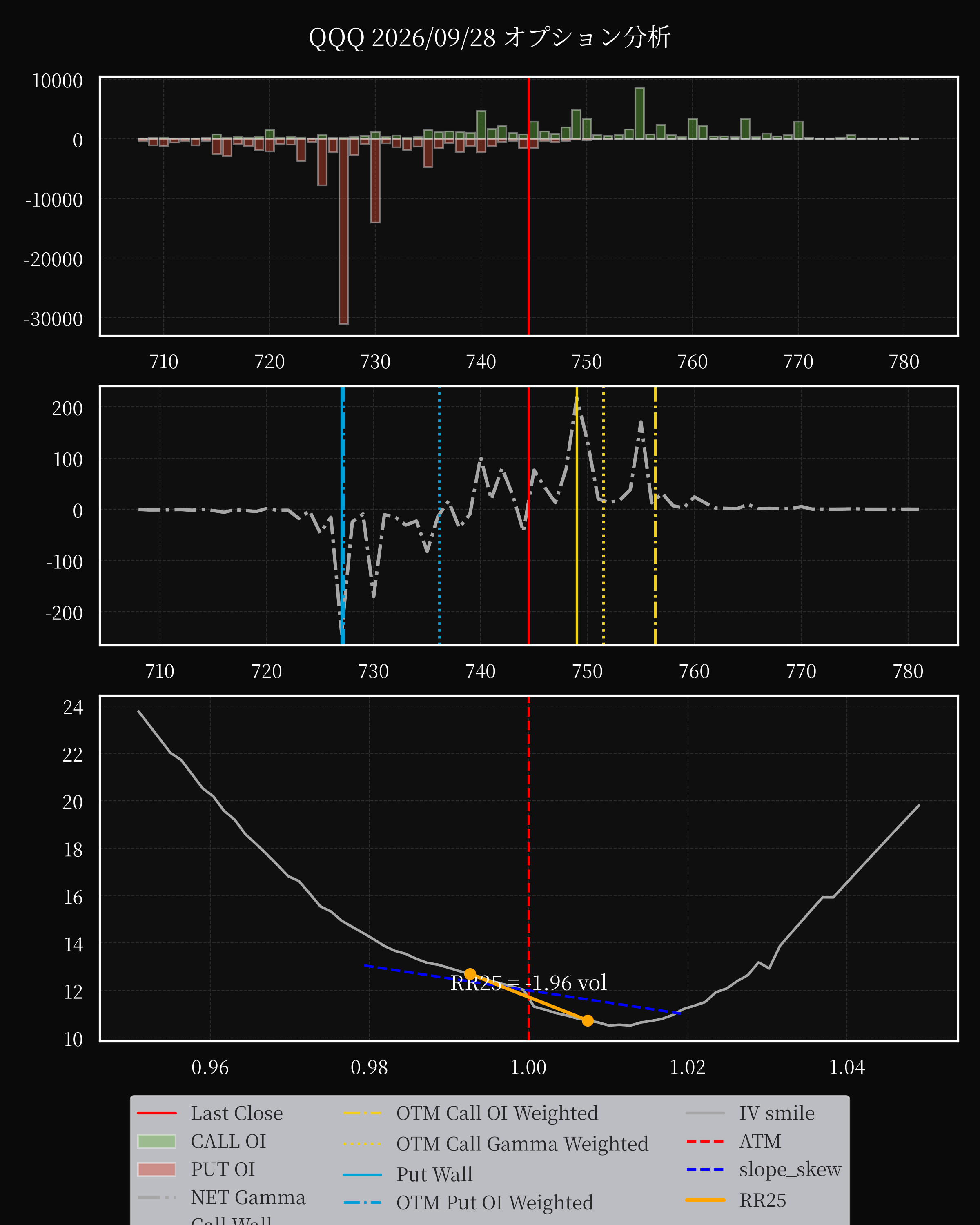Click the solid blue Put Wall line
This screenshot has width=980, height=1225.
[342, 516]
